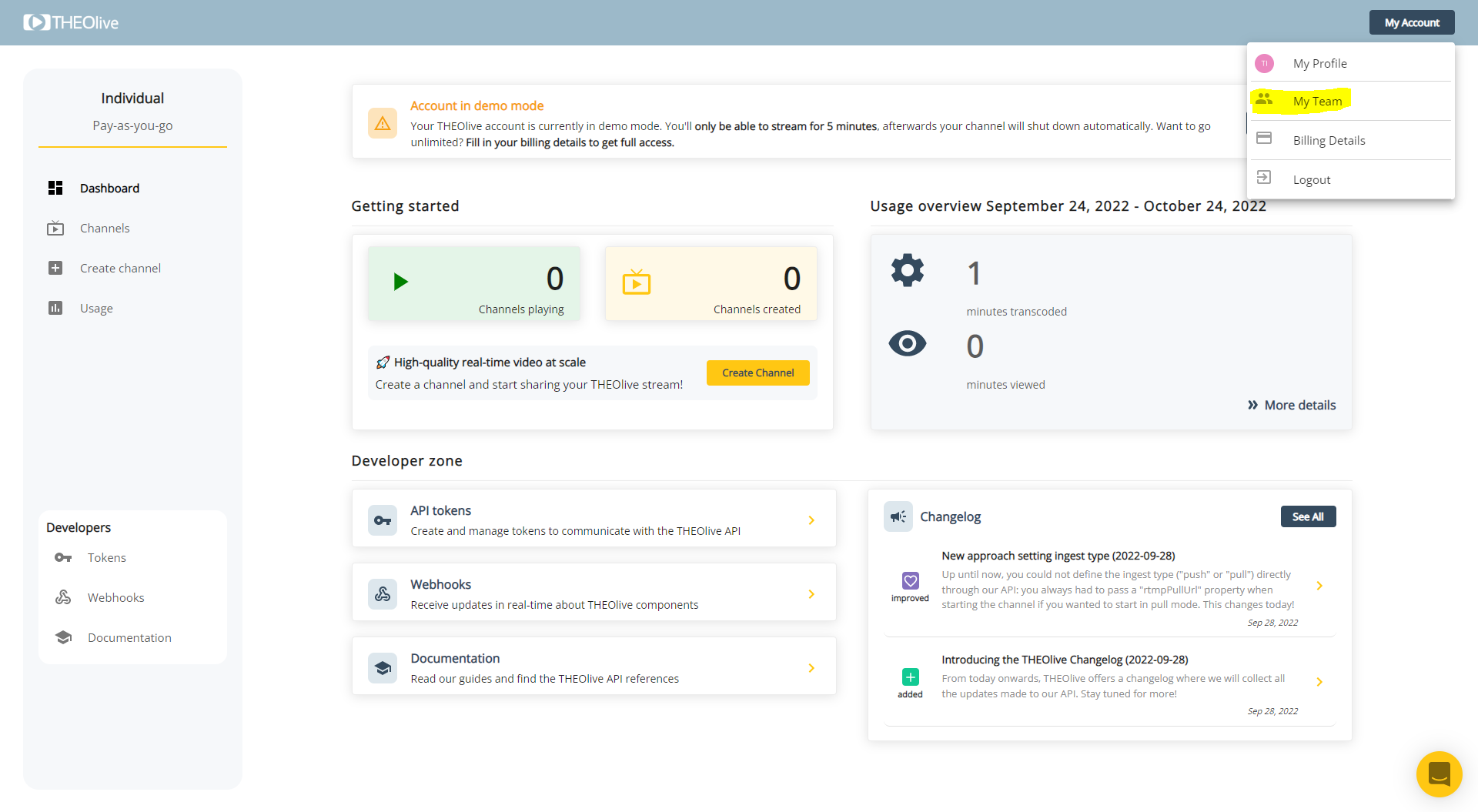Screen dimensions: 1478x812
Task: Click the Usage chart icon in the sidebar
Action: [55, 308]
